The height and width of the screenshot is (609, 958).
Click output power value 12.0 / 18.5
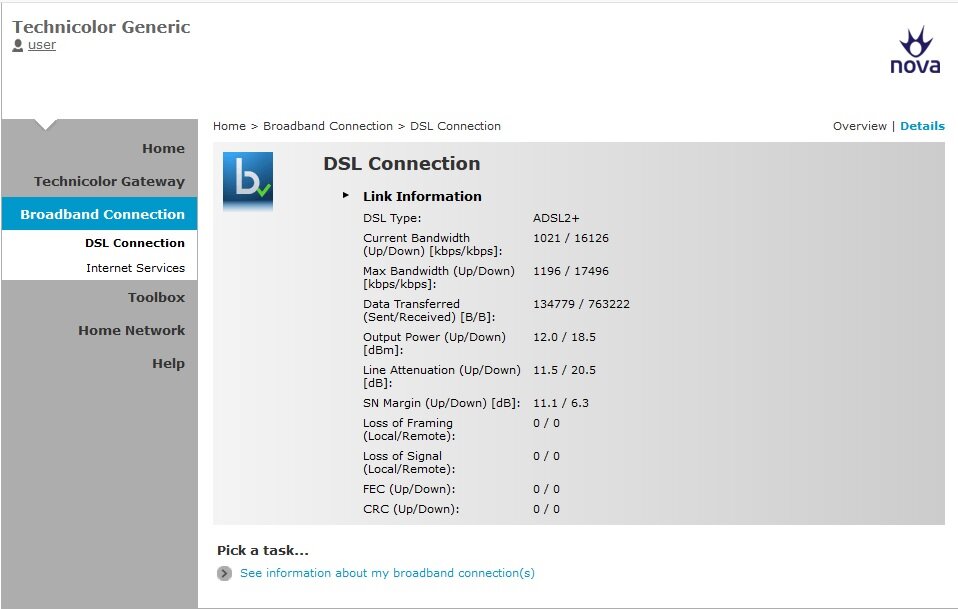point(564,337)
